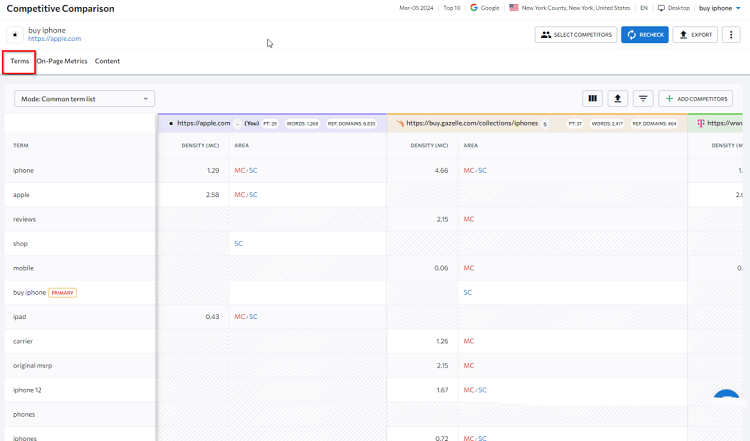Select the reviews term row

[80, 219]
